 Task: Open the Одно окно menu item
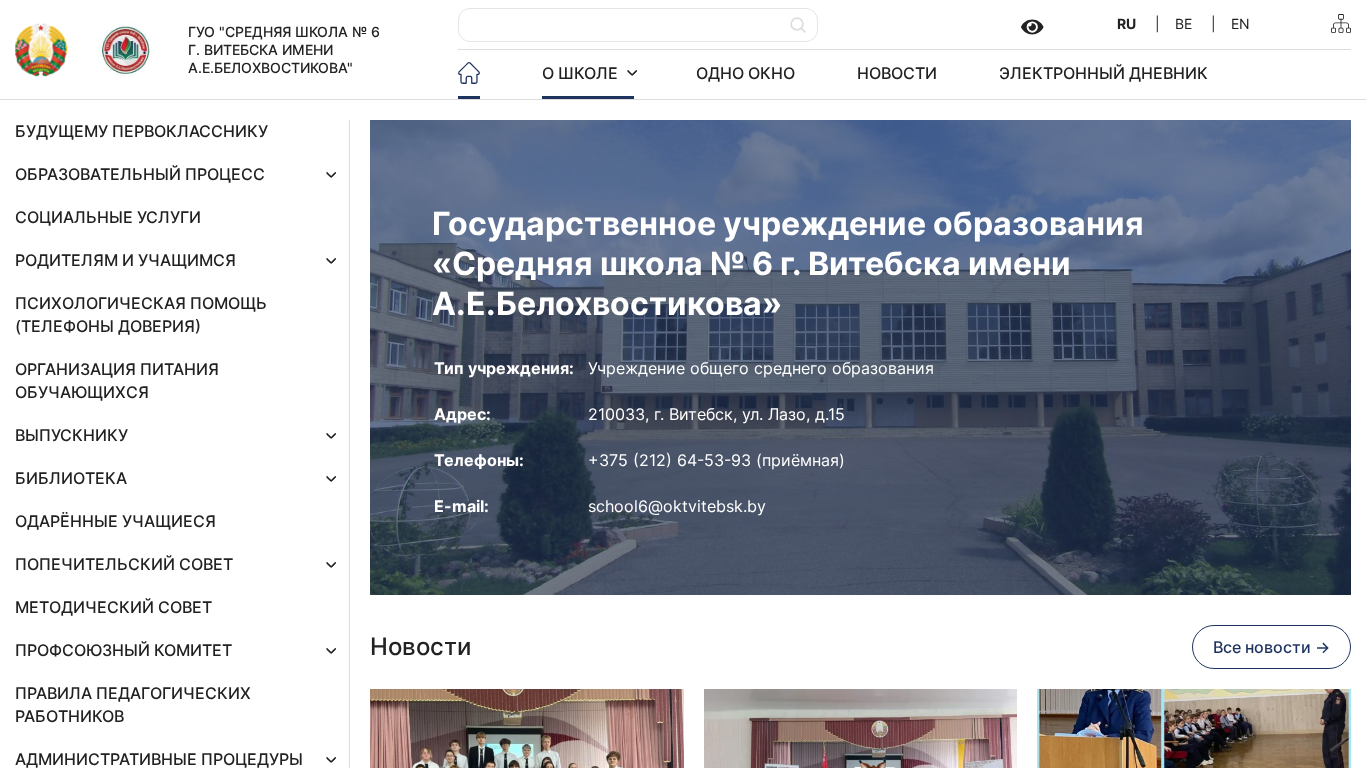click(x=745, y=73)
